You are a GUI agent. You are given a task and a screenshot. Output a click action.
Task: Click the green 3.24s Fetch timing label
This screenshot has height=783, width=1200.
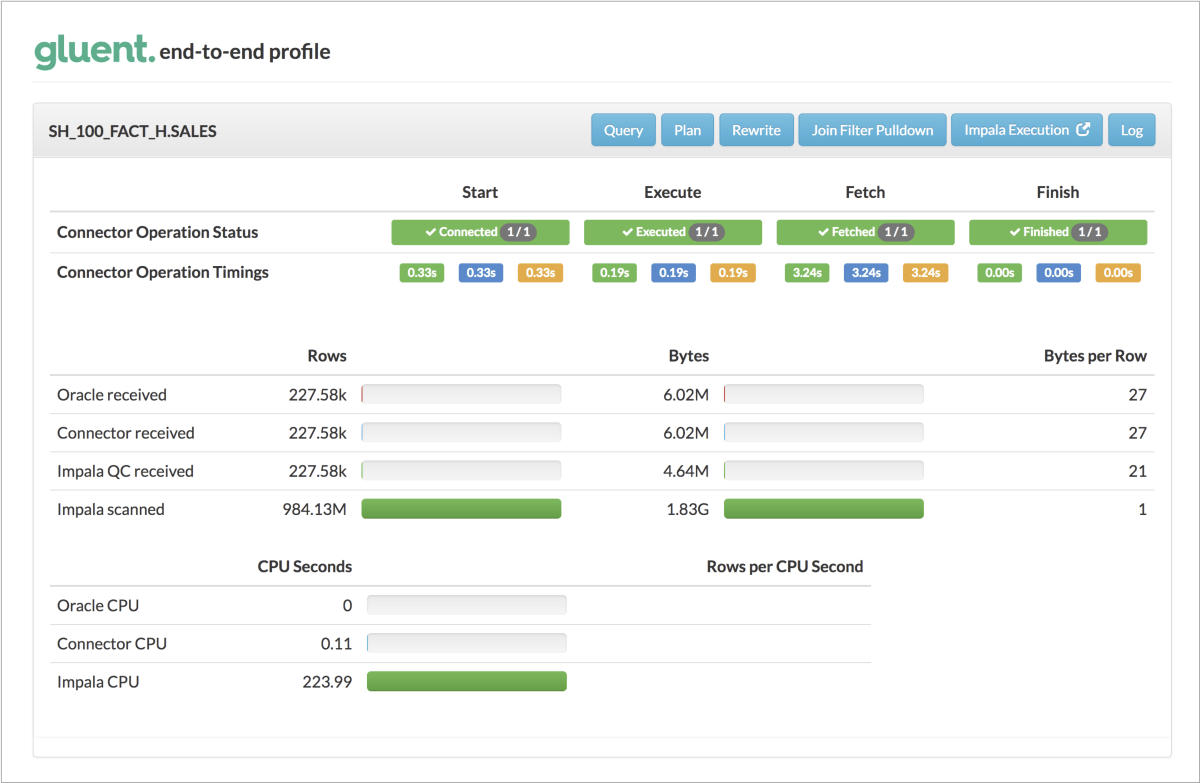[807, 273]
